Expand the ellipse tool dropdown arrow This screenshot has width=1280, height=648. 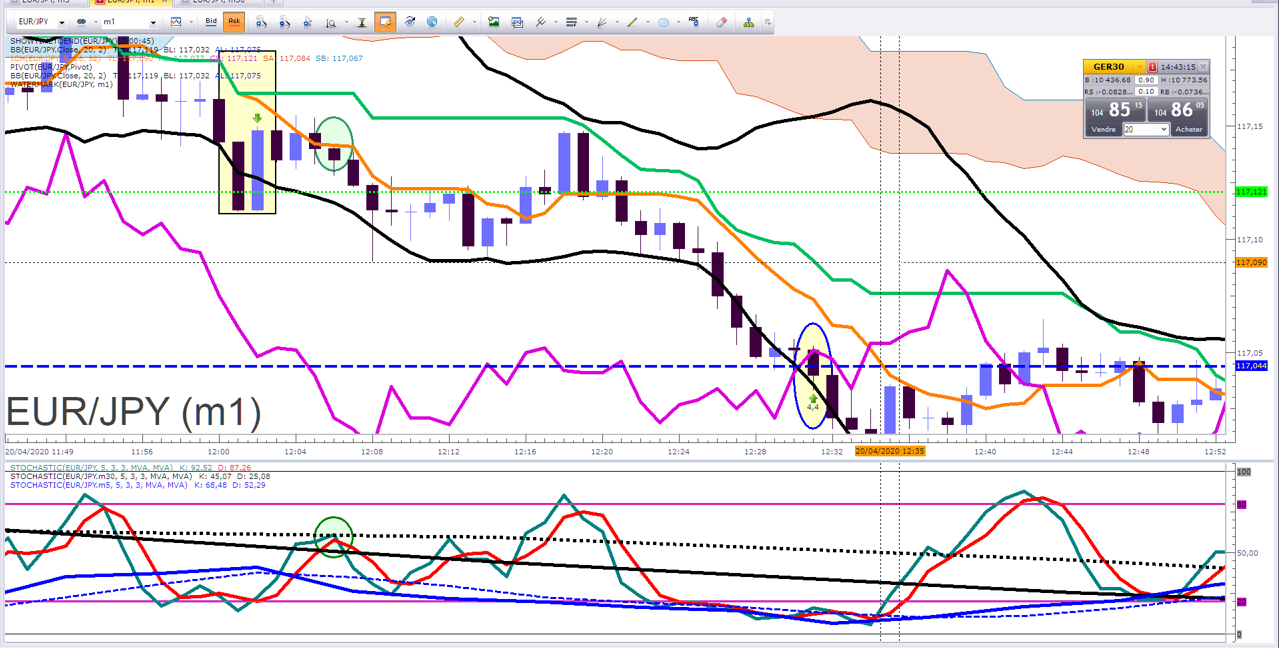pyautogui.click(x=679, y=22)
